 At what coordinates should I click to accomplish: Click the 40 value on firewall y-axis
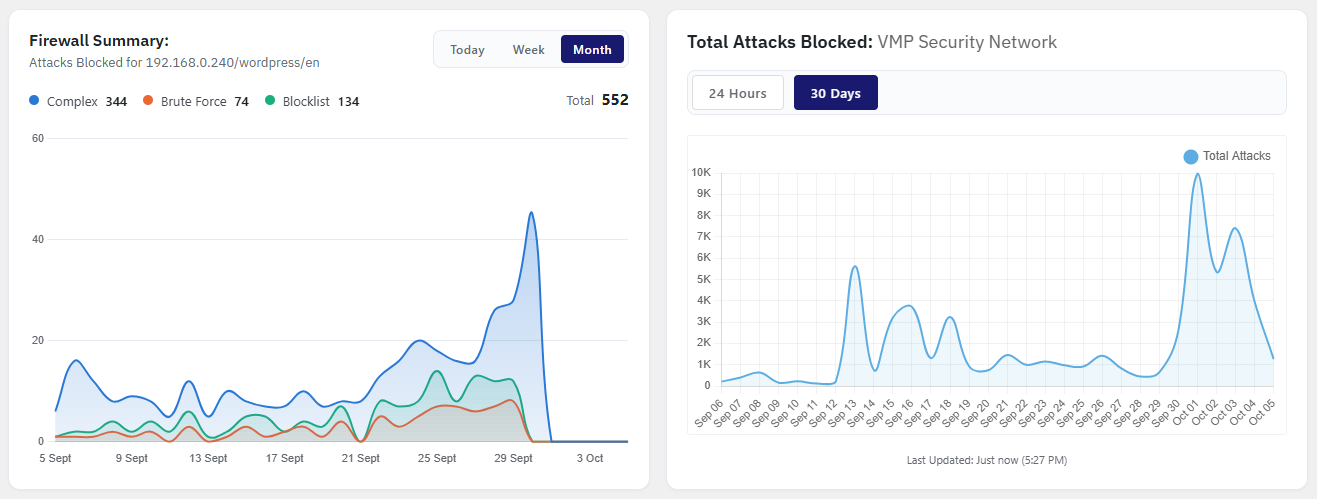[x=38, y=239]
